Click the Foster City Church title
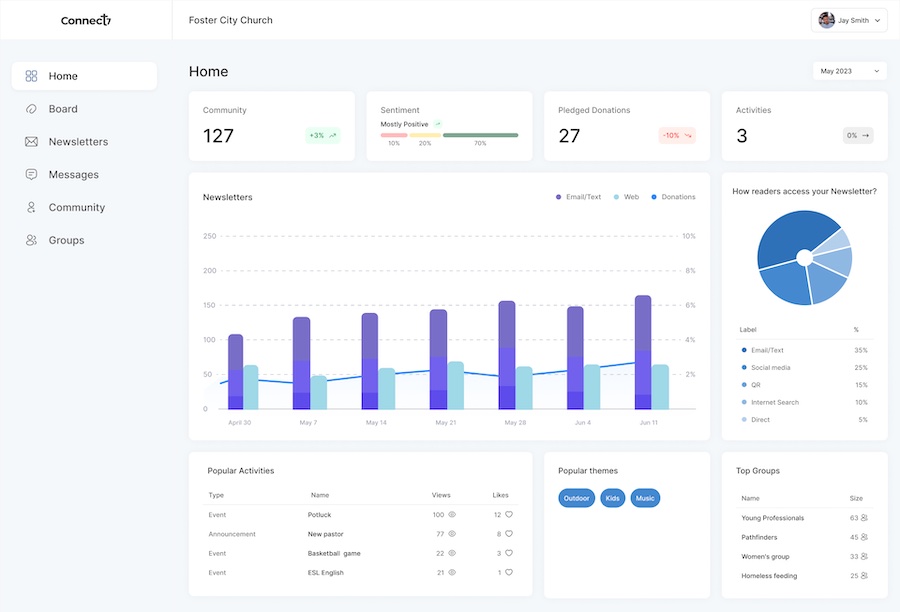The height and width of the screenshot is (612, 900). pyautogui.click(x=231, y=20)
